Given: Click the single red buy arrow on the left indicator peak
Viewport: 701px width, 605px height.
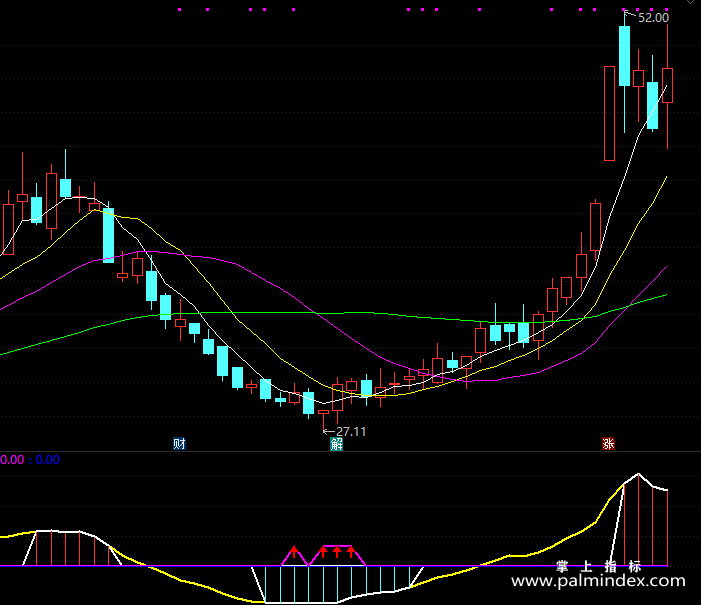Looking at the screenshot, I should [294, 552].
